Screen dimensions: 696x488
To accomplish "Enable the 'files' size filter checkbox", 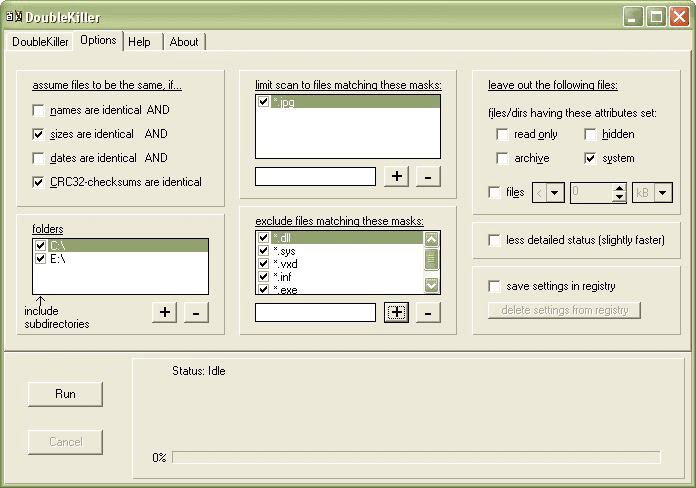I will click(494, 192).
